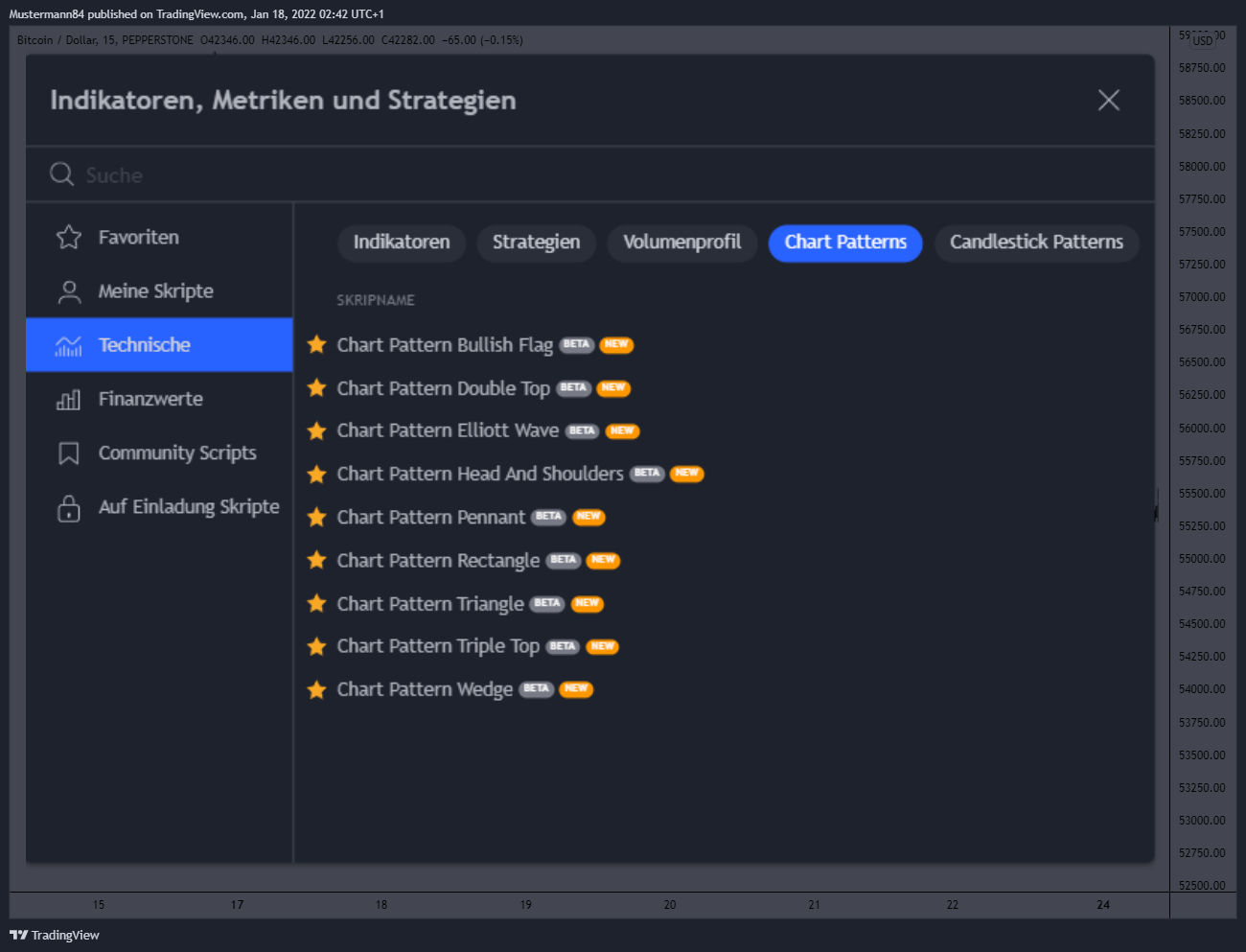This screenshot has height=952, width=1246.
Task: Switch to Strategien tab
Action: click(x=536, y=243)
